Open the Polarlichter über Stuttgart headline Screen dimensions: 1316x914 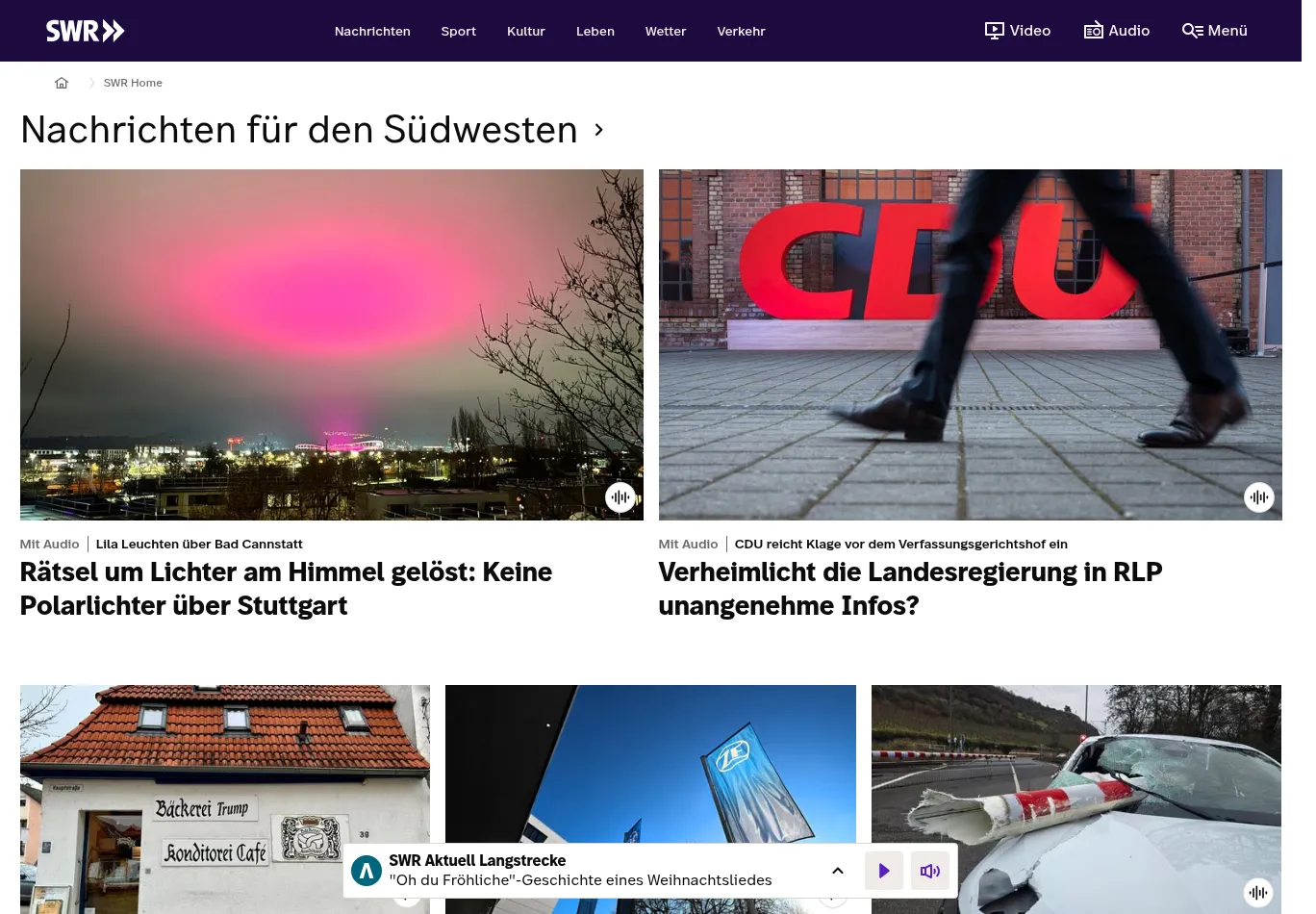pyautogui.click(x=287, y=589)
